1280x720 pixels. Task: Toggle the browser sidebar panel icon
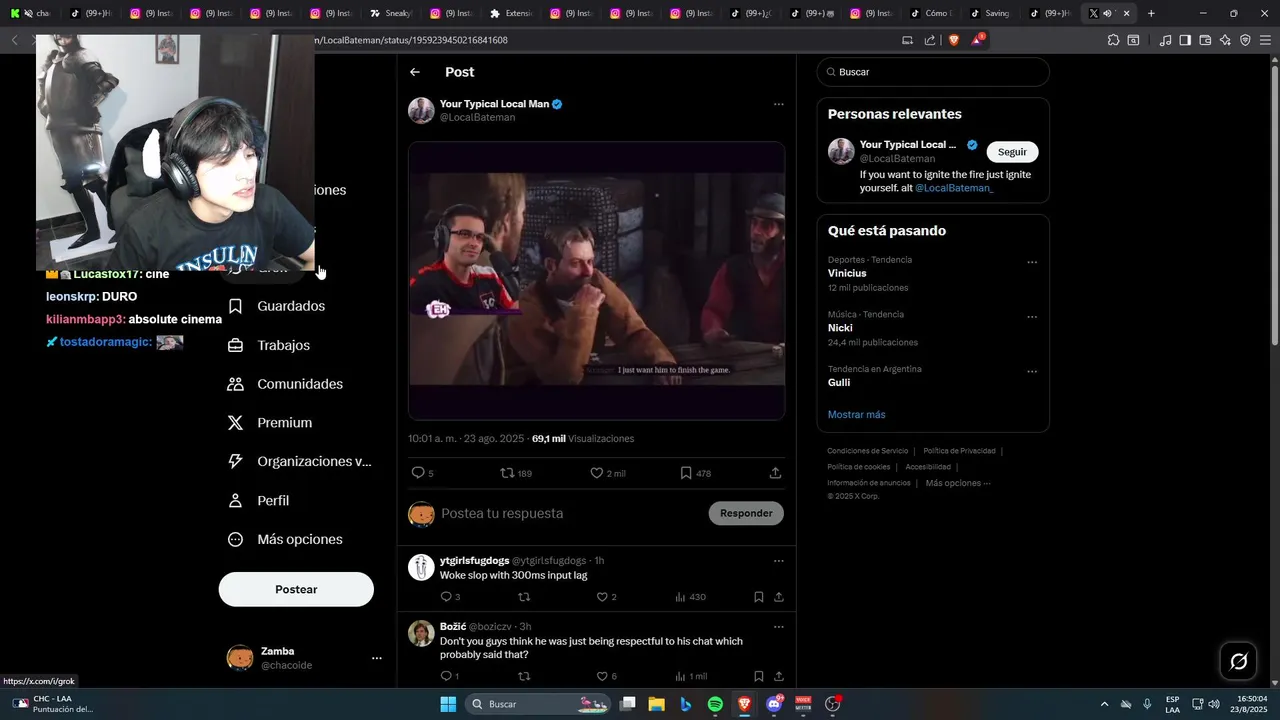(x=1185, y=40)
